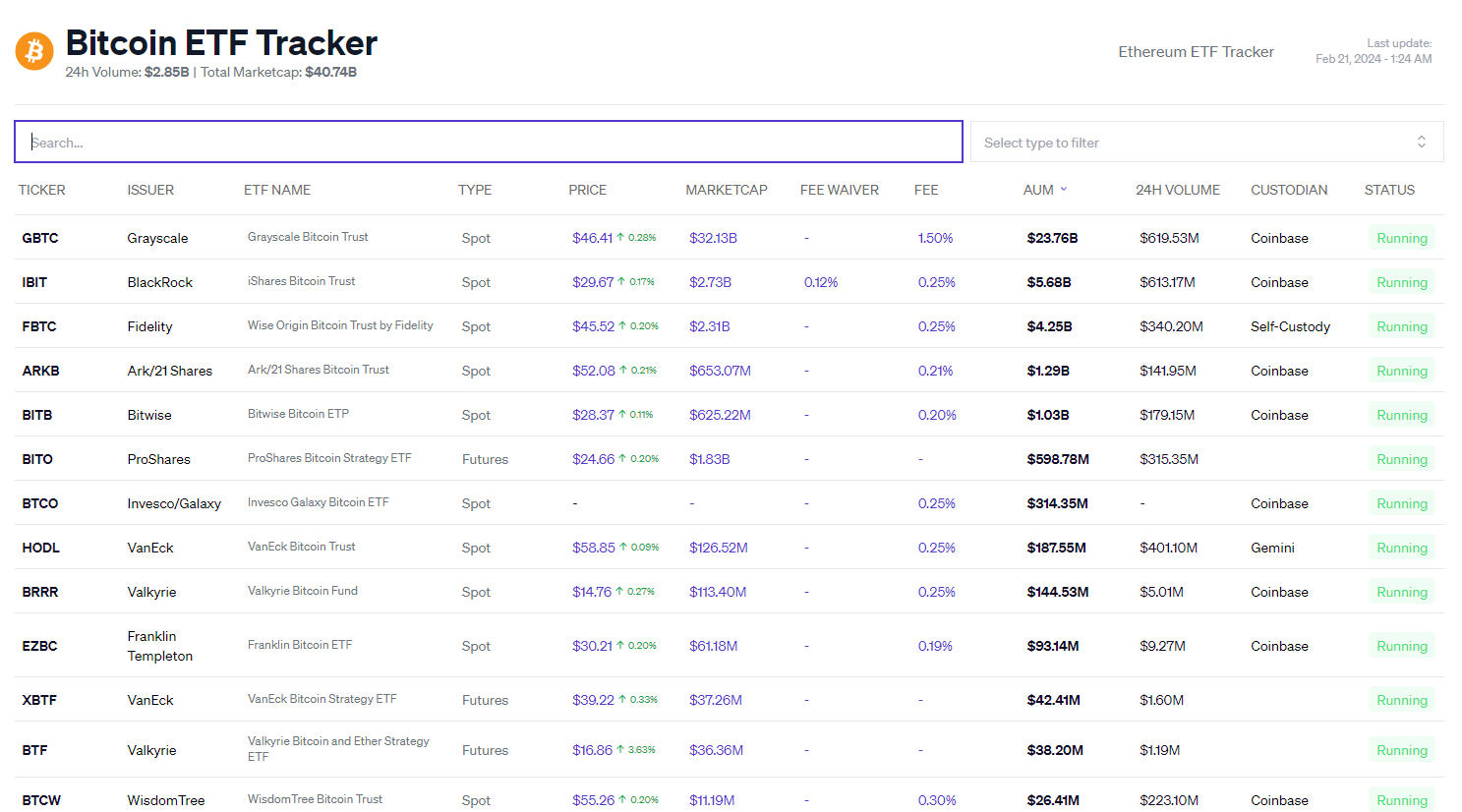Click the AUM sort arrow icon
1462x812 pixels.
tap(1064, 190)
